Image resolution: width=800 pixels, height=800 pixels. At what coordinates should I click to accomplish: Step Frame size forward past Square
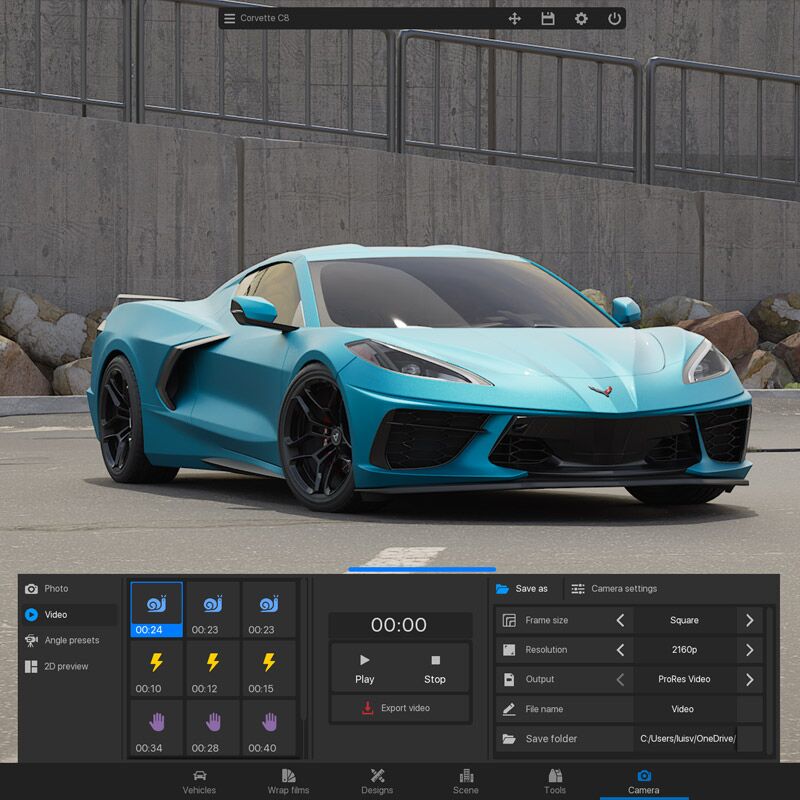pyautogui.click(x=749, y=620)
